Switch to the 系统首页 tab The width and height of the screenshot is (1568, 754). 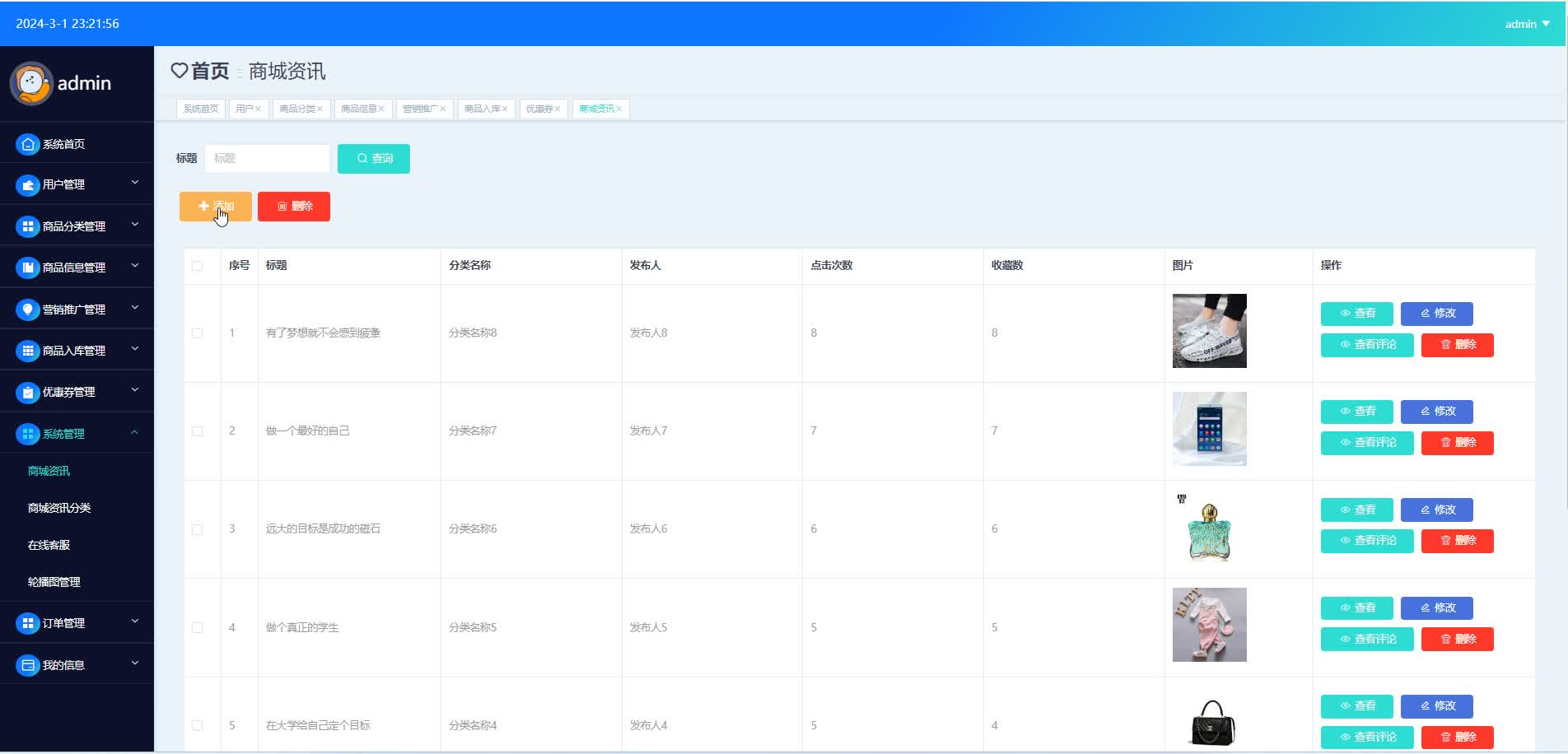coord(201,109)
